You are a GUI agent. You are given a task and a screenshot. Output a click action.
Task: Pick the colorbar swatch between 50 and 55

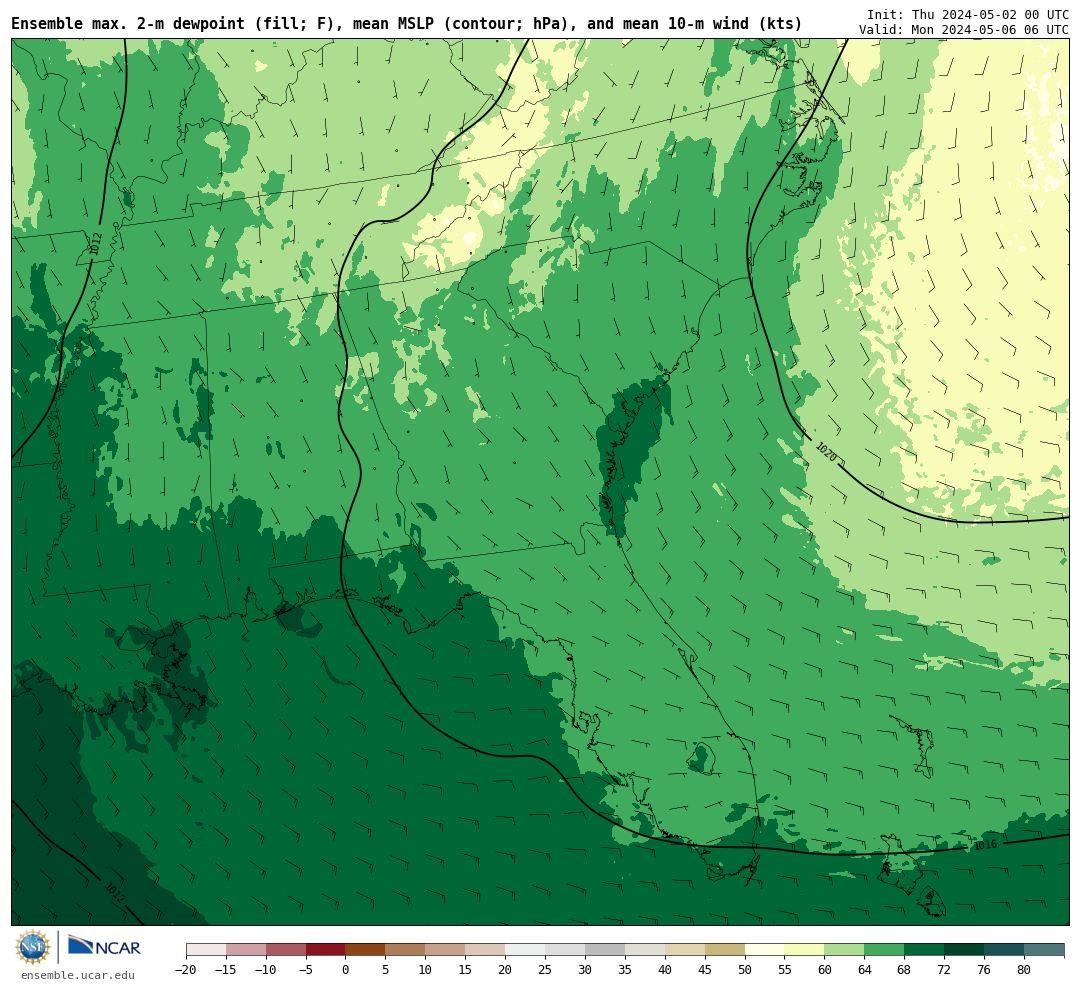point(765,950)
